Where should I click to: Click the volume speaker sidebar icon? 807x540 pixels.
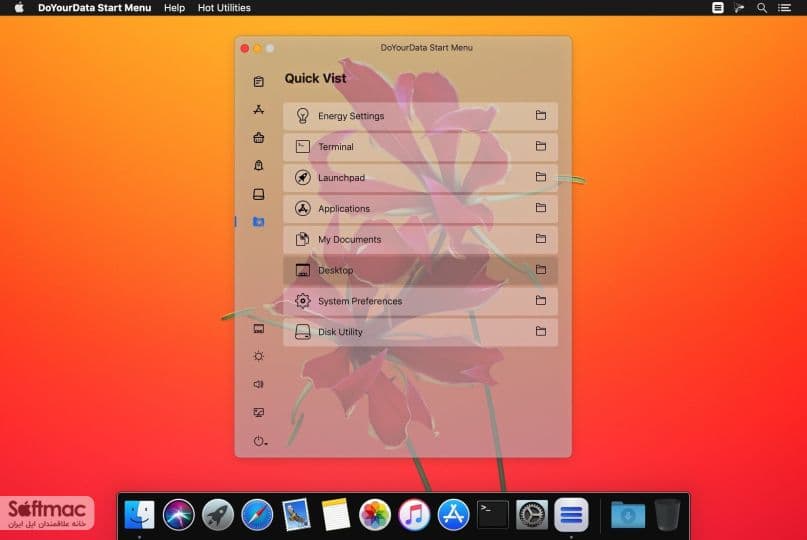click(258, 384)
